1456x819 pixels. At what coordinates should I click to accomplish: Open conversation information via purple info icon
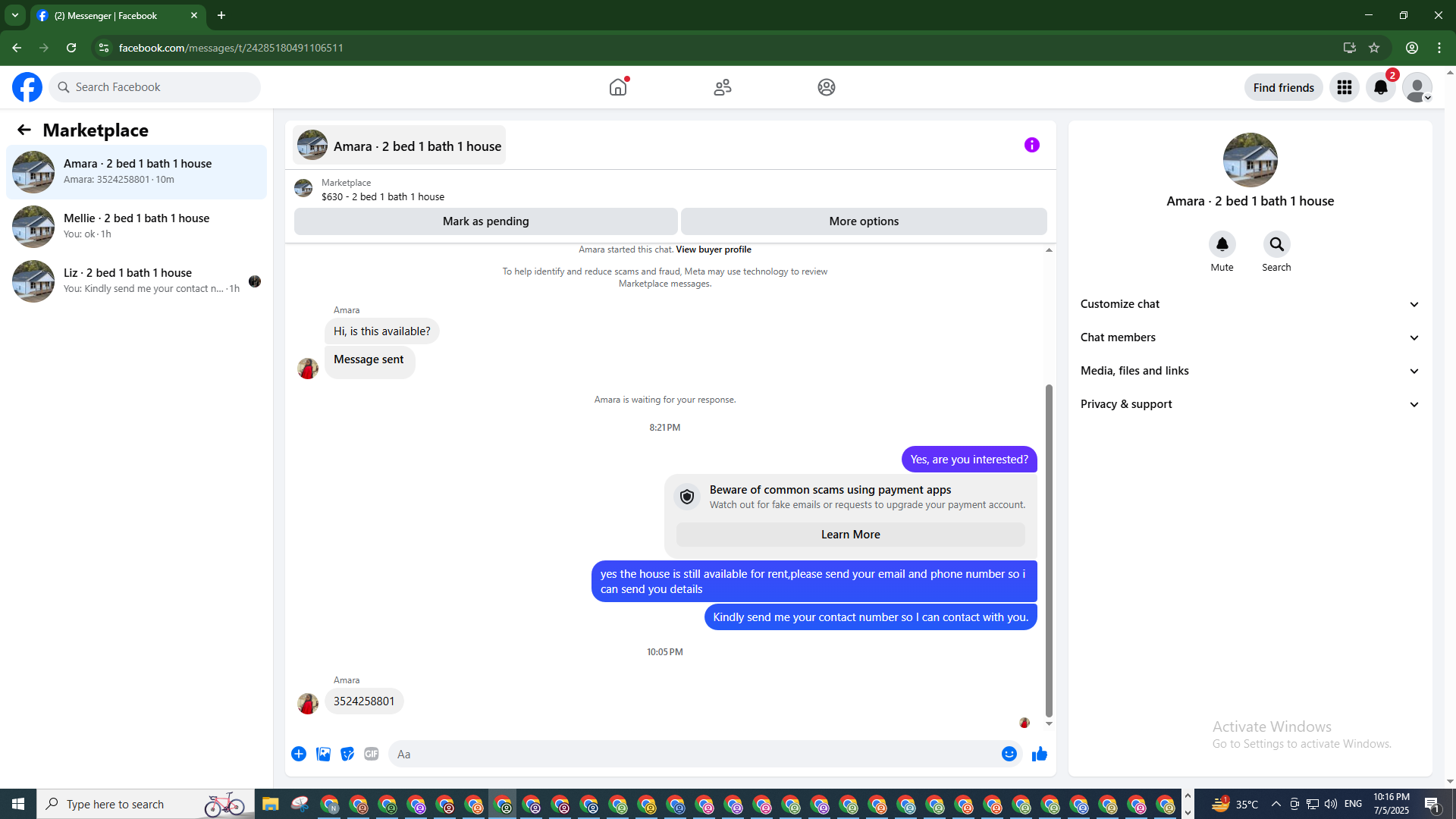1031,145
